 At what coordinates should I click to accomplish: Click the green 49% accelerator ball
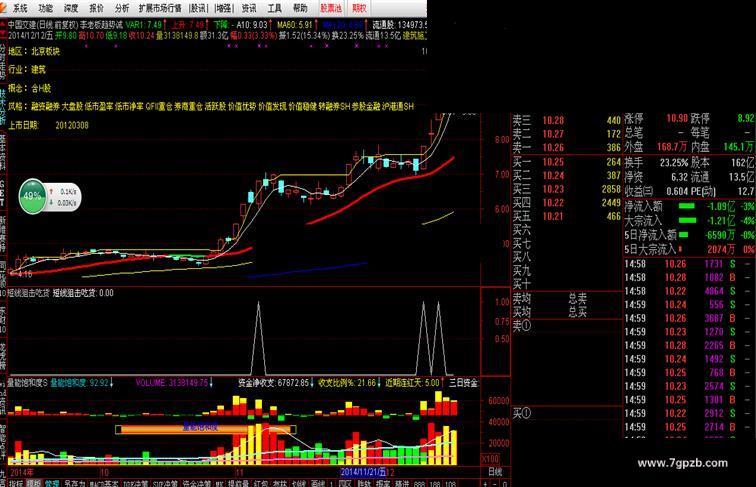click(33, 196)
